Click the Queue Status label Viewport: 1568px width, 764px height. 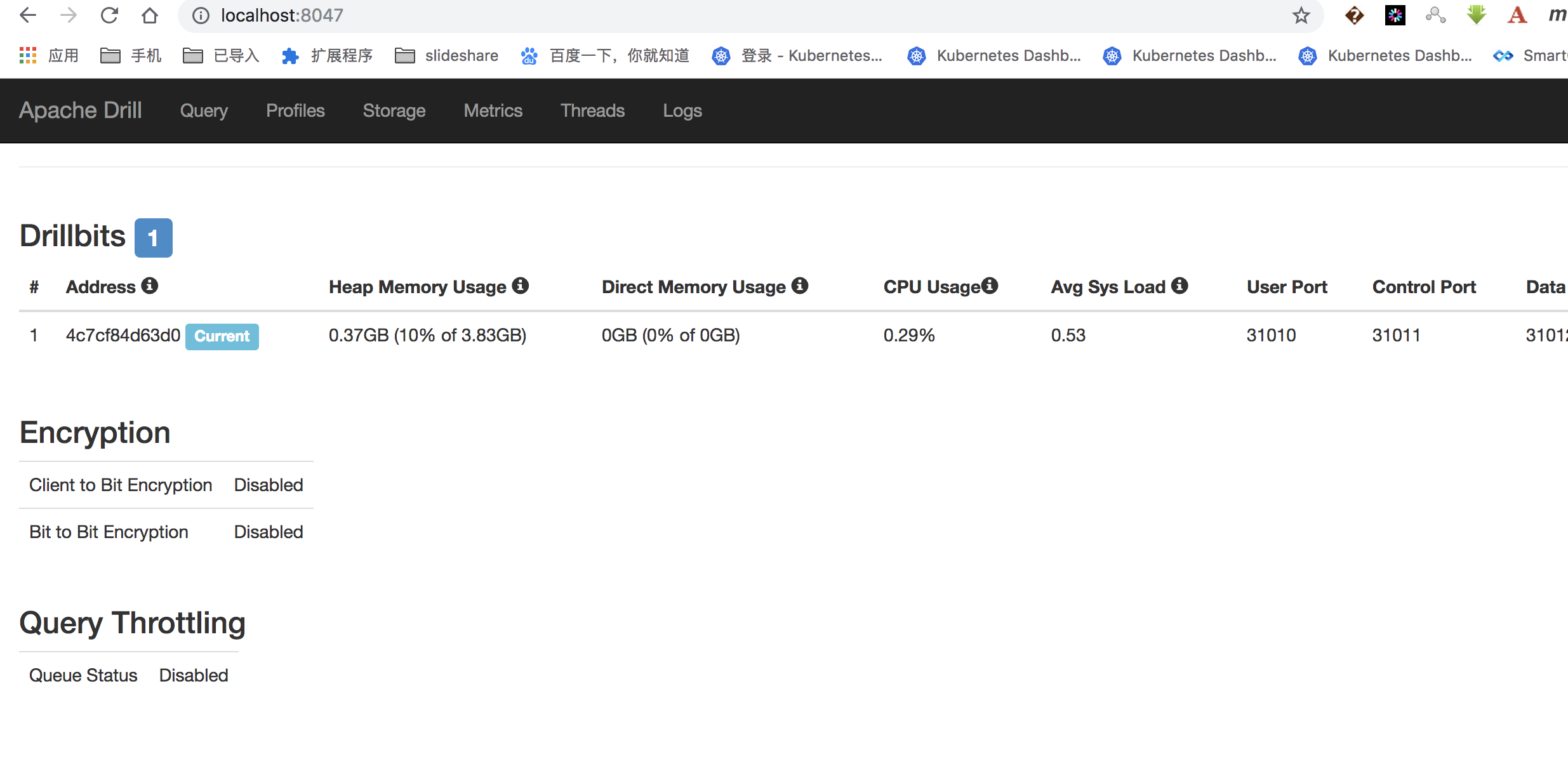point(83,675)
